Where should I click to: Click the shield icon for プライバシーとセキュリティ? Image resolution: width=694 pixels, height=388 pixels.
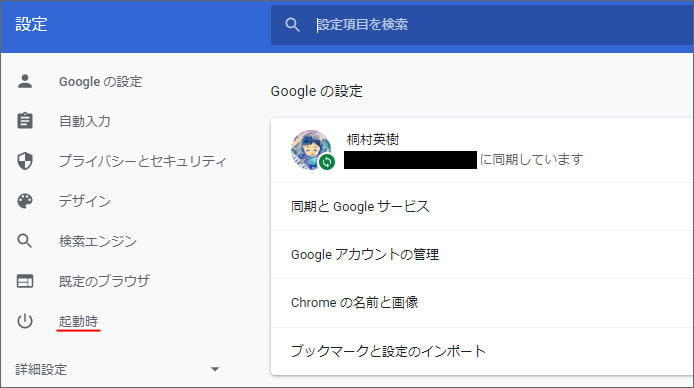coord(25,161)
